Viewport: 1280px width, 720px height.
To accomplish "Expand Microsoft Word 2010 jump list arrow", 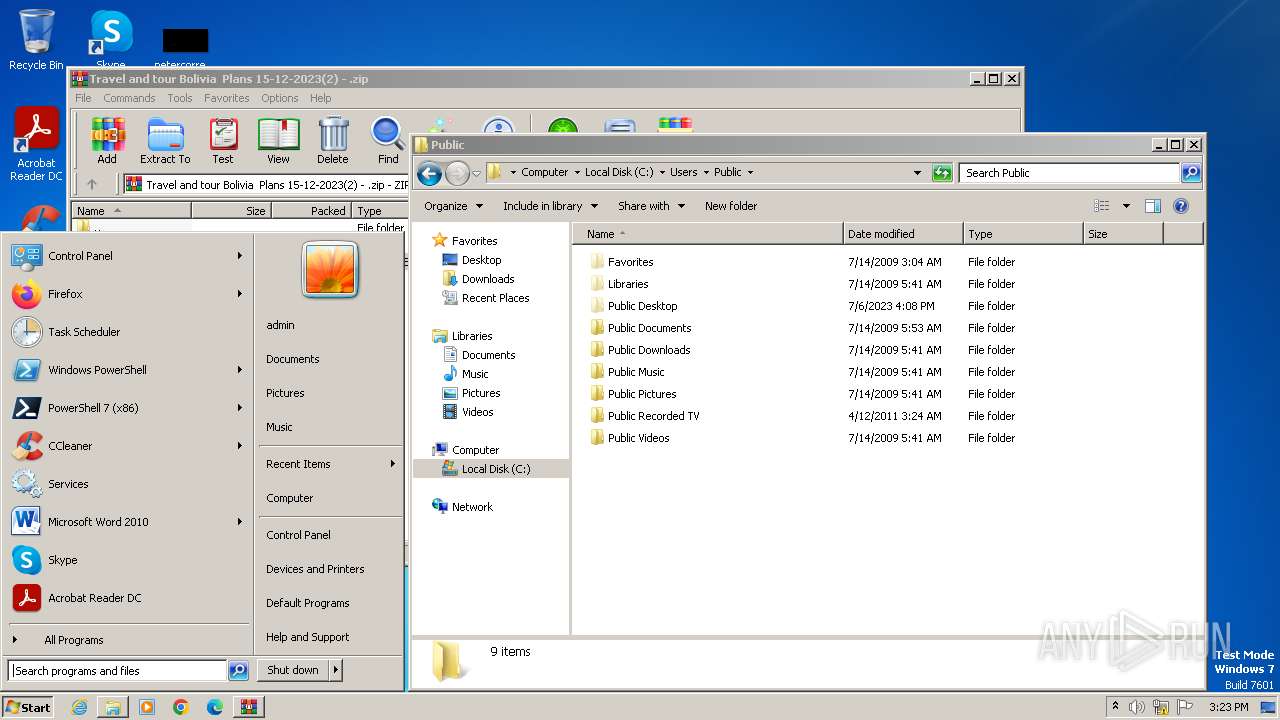I will click(240, 522).
